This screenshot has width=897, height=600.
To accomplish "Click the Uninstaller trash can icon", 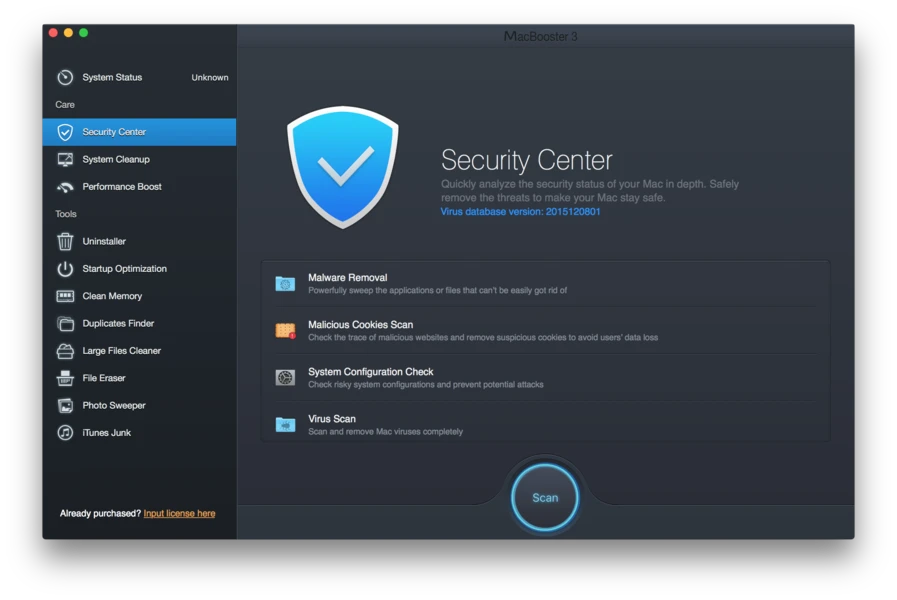I will click(65, 241).
